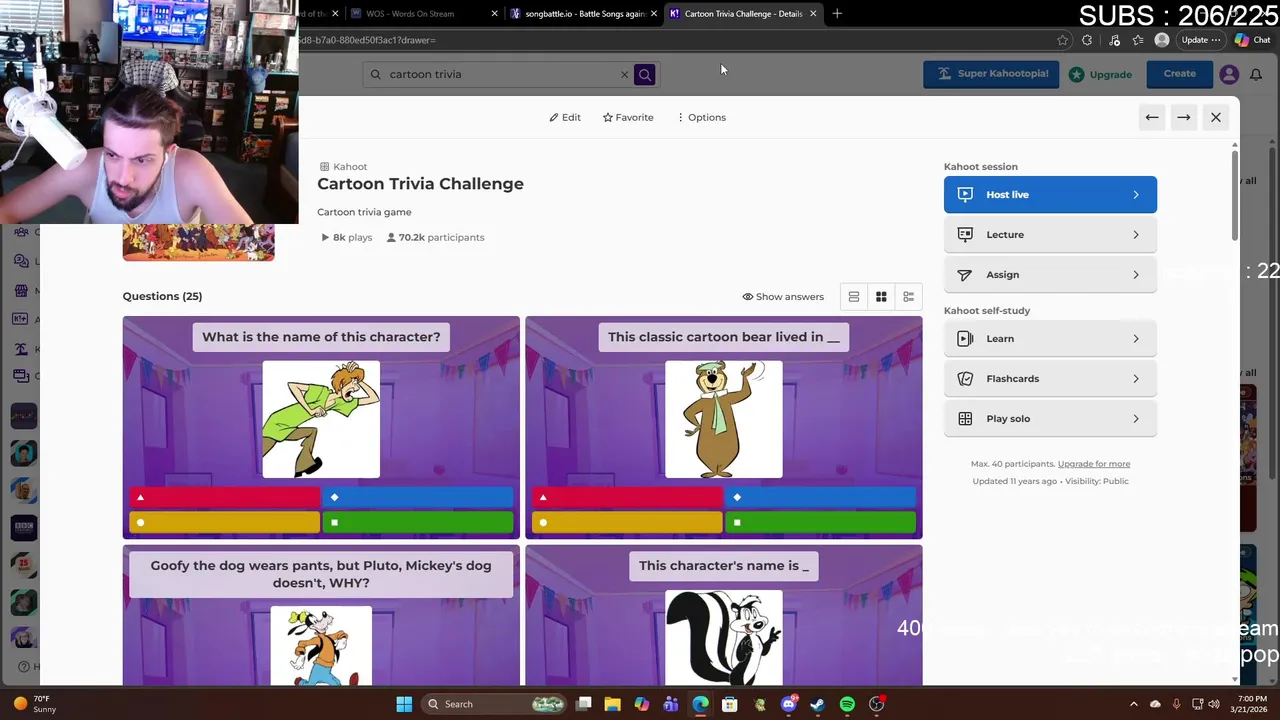Image resolution: width=1280 pixels, height=720 pixels.
Task: Clear the 'cartoon trivia' search with the X
Action: tap(624, 74)
